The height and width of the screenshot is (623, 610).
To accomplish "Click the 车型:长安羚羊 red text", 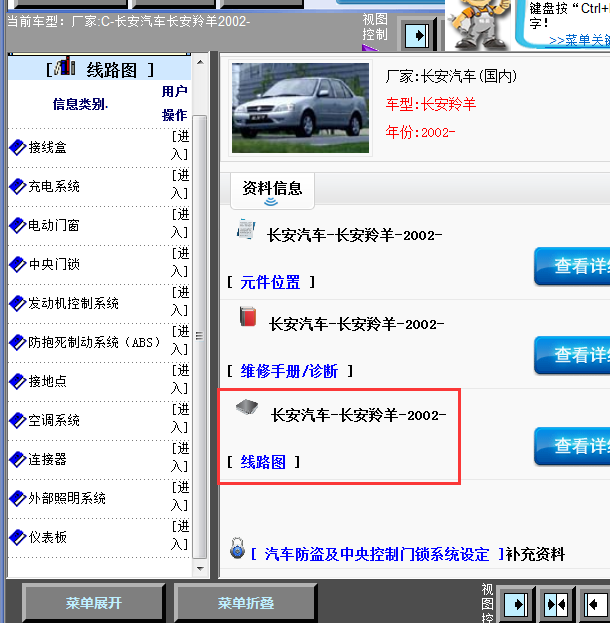I will pyautogui.click(x=430, y=104).
